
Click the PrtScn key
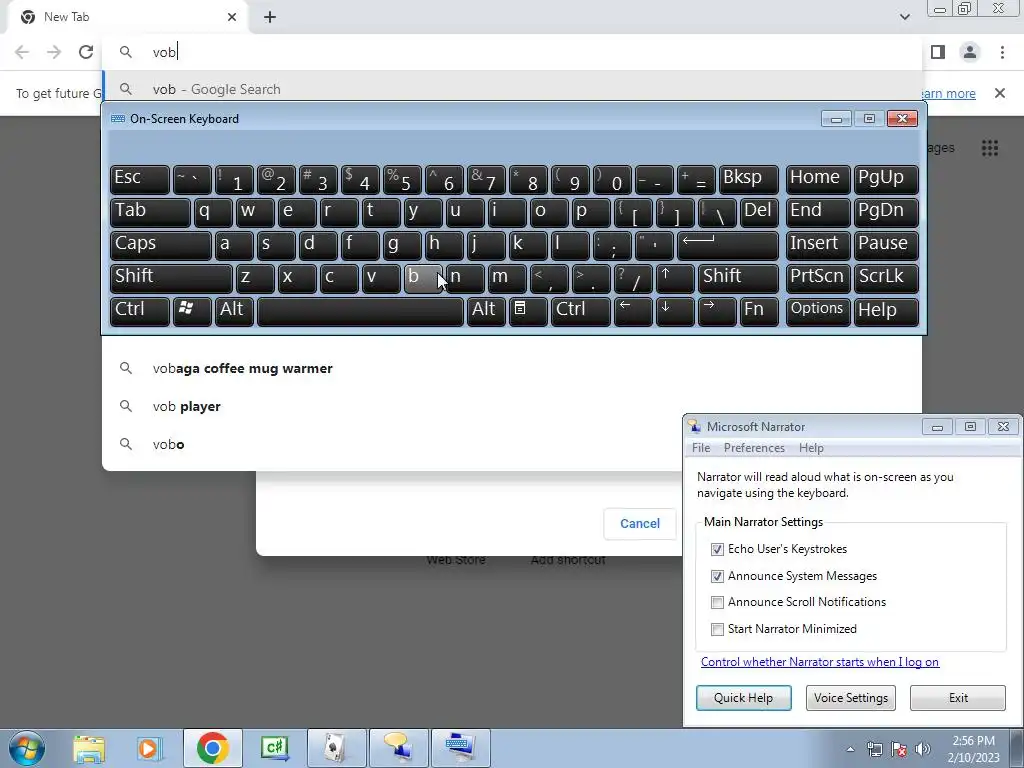pyautogui.click(x=818, y=278)
